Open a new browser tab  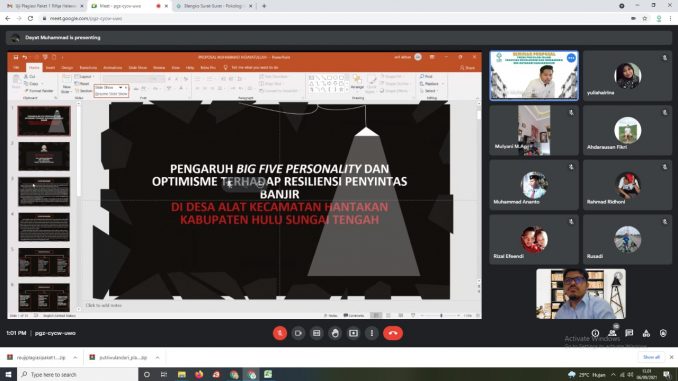(264, 6)
